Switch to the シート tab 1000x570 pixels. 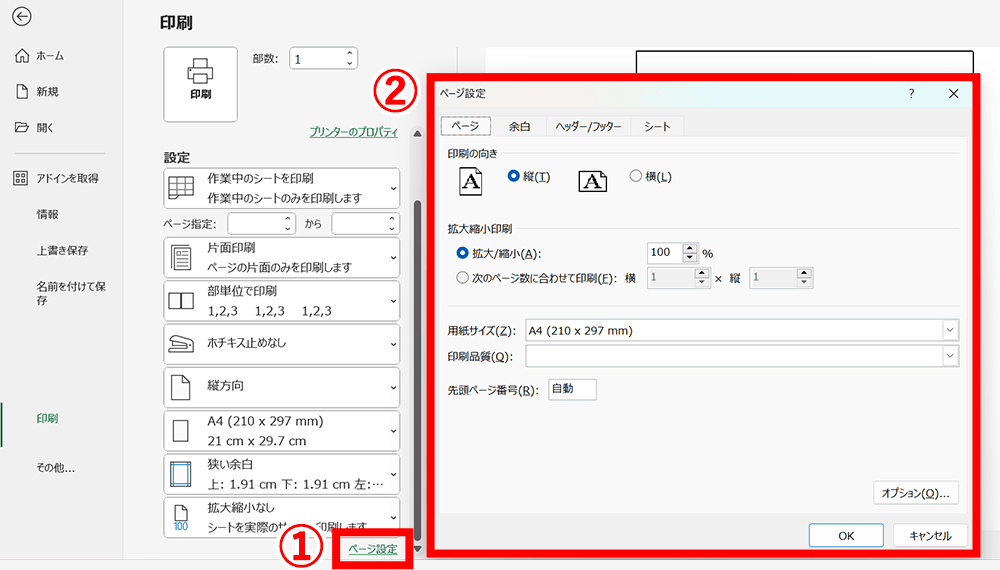coord(657,126)
